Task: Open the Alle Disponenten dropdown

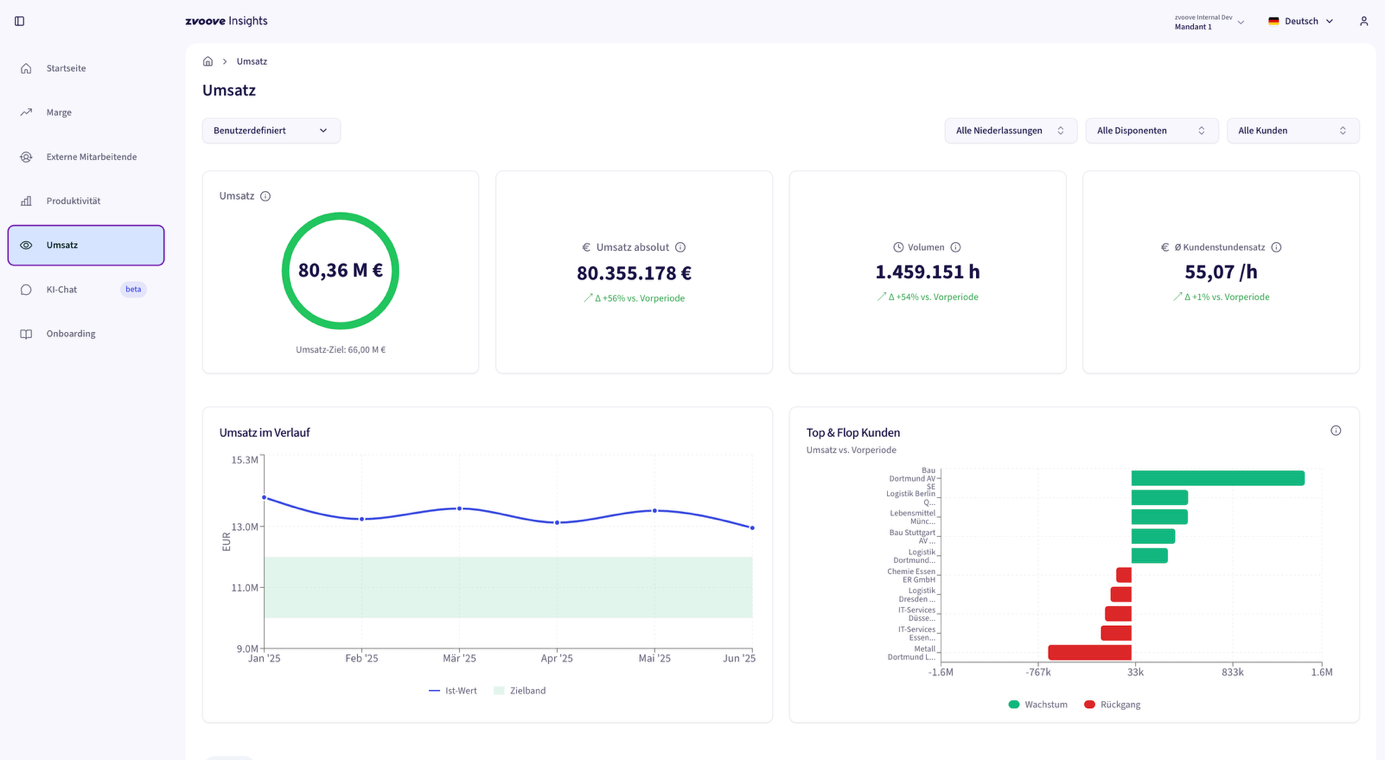Action: pos(1151,131)
